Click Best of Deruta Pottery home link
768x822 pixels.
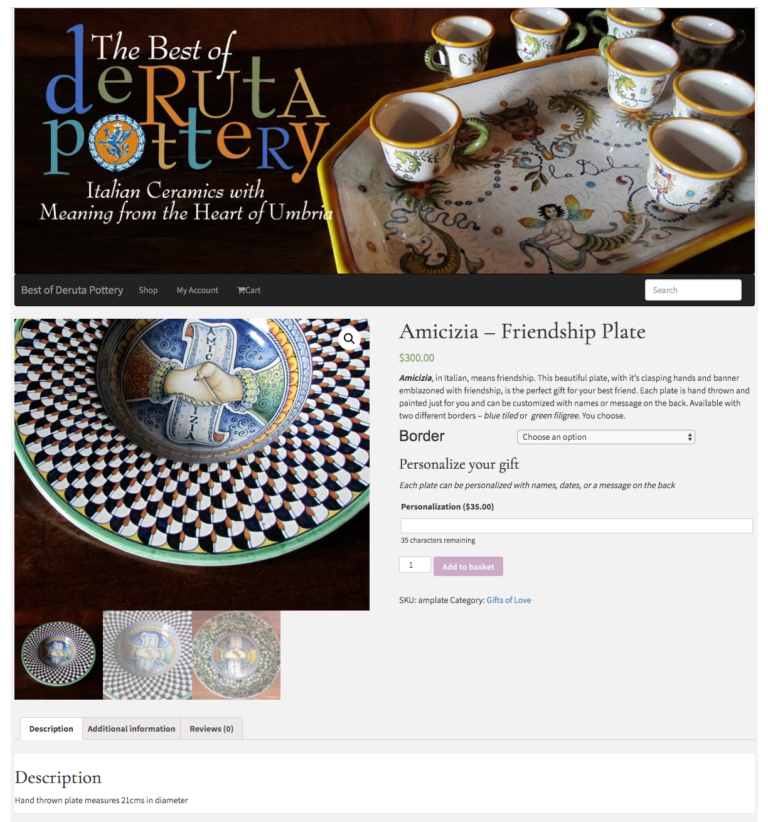point(72,290)
